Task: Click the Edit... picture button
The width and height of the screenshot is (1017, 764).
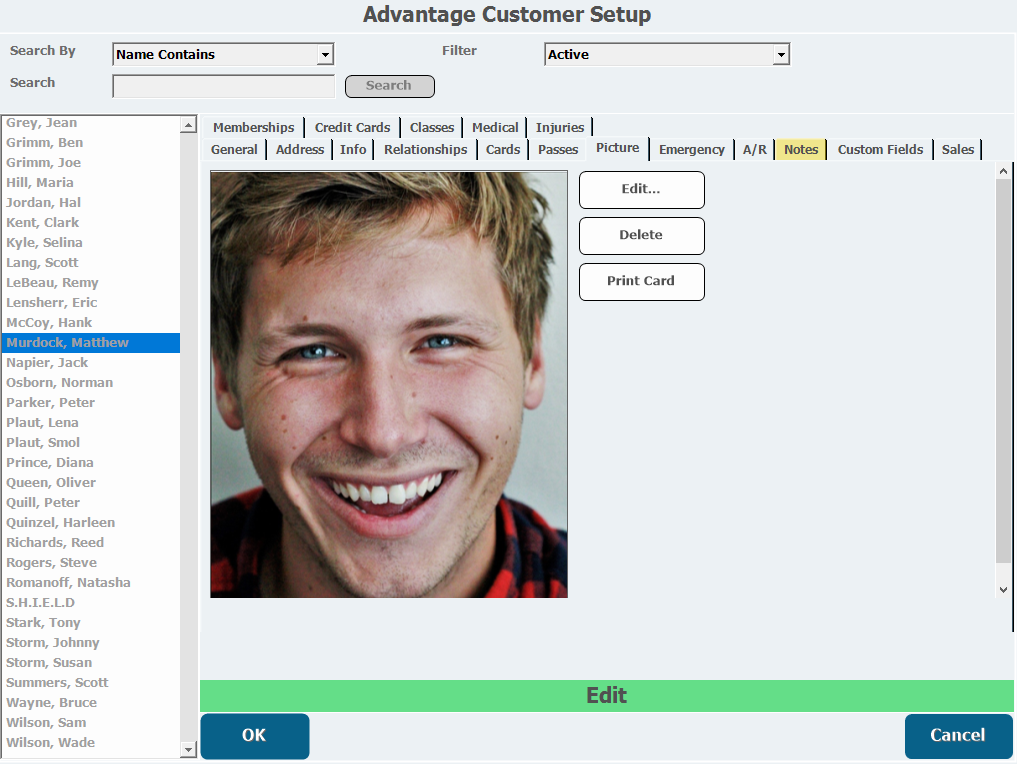Action: [641, 189]
